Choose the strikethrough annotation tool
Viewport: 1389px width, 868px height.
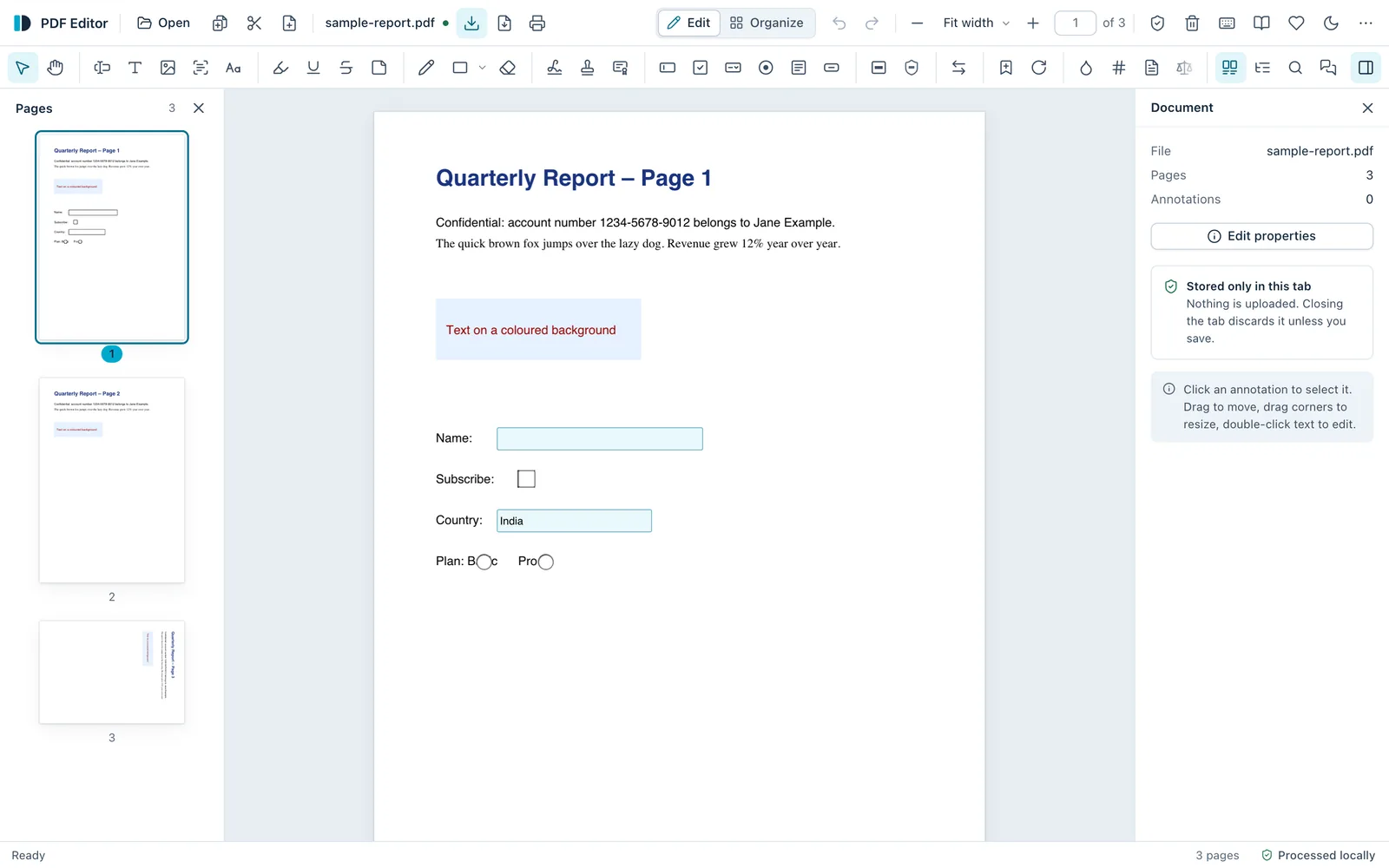coord(346,68)
